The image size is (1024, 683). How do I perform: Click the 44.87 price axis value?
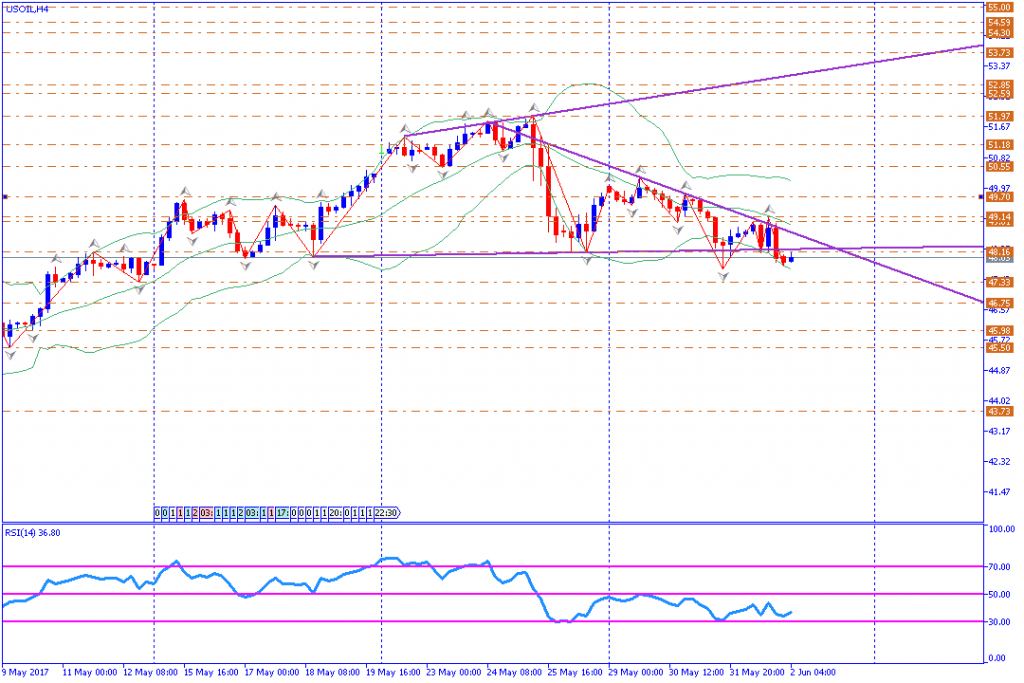999,370
